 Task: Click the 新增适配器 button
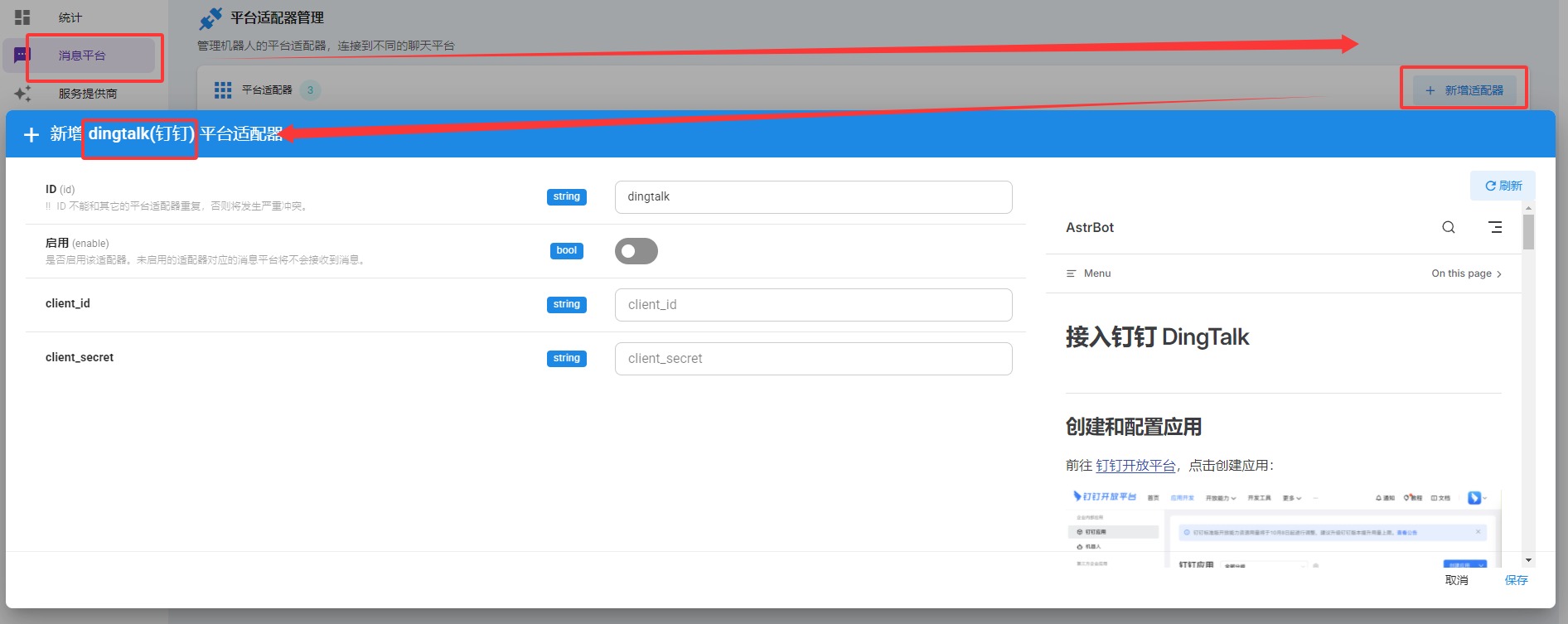pyautogui.click(x=1464, y=90)
